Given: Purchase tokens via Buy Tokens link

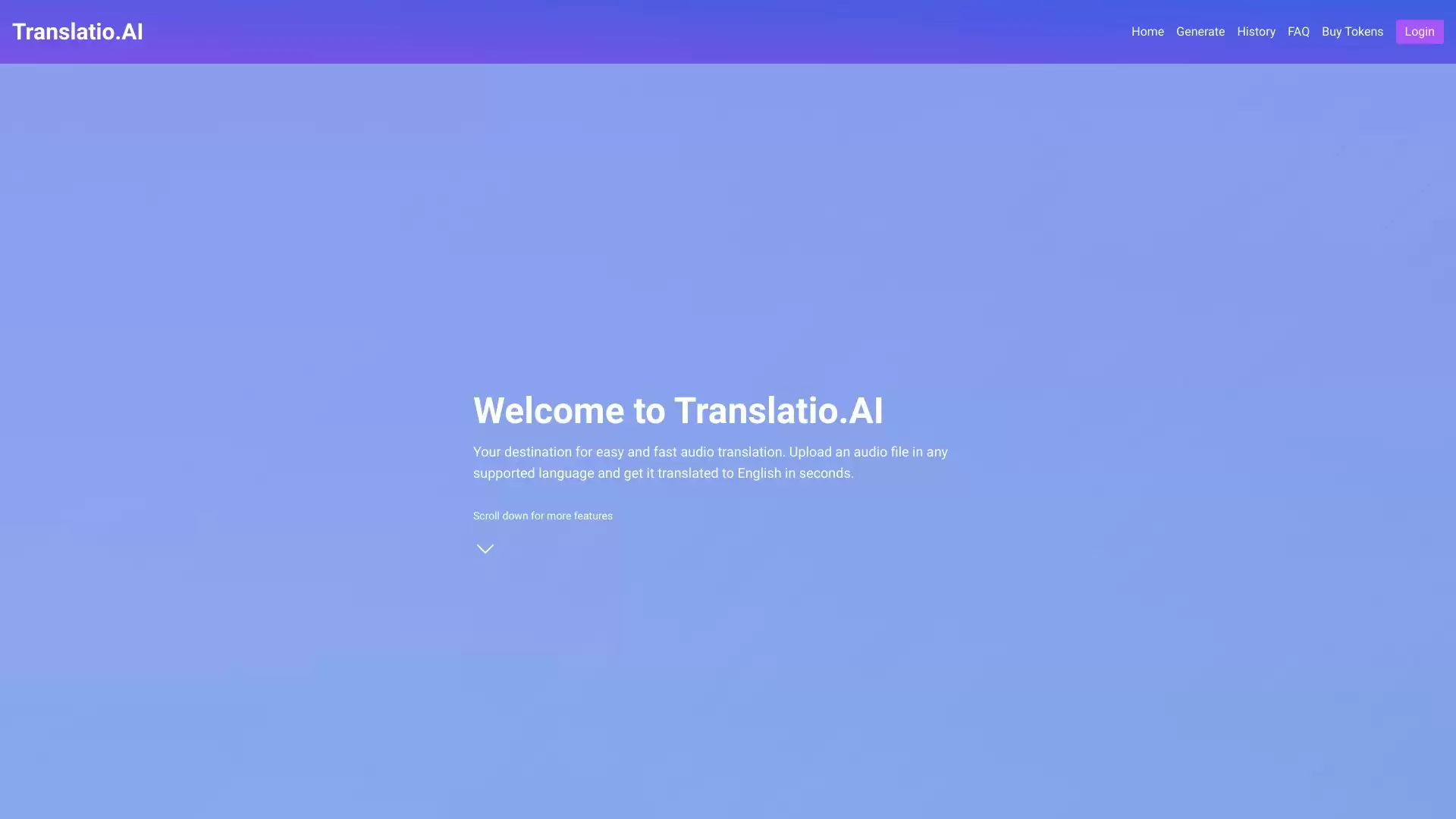Looking at the screenshot, I should pos(1351,32).
